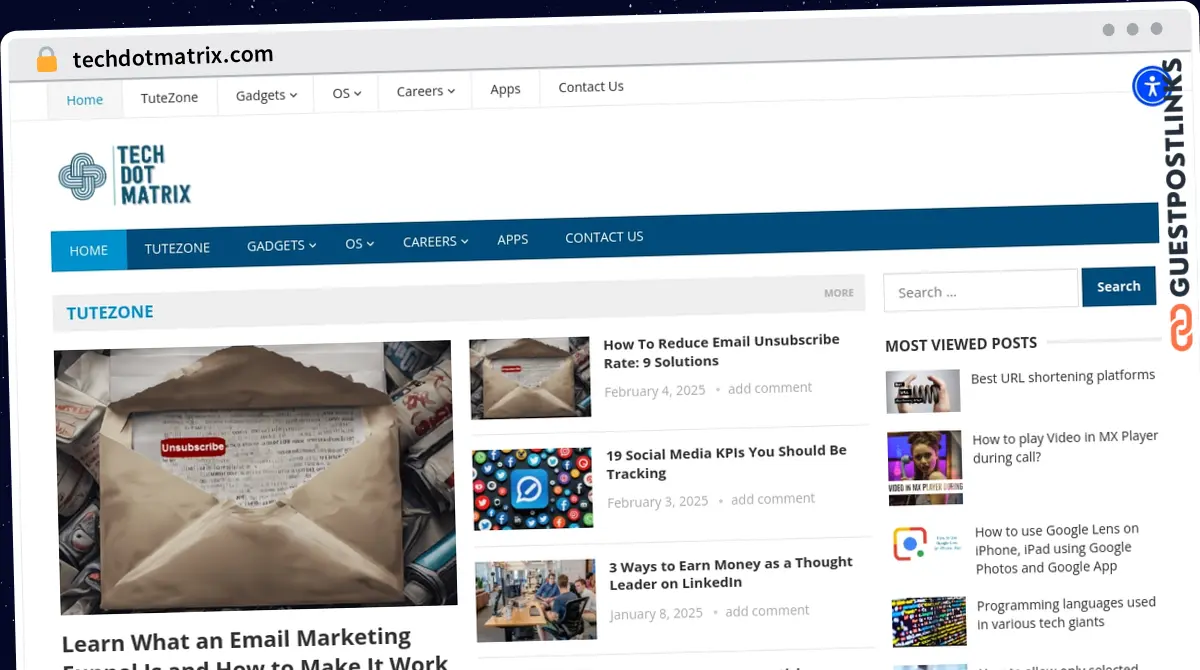Click the Google Lens post thumbnail
The image size is (1200, 670).
coord(924,545)
